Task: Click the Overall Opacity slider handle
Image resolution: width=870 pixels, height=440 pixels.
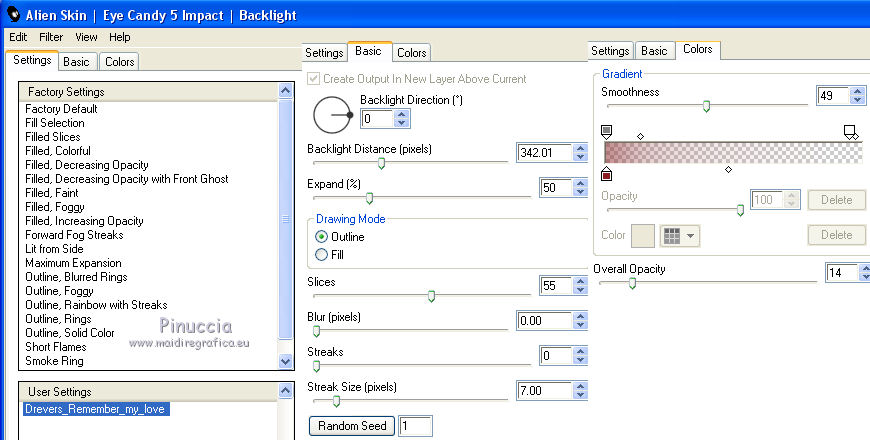Action: click(x=632, y=284)
